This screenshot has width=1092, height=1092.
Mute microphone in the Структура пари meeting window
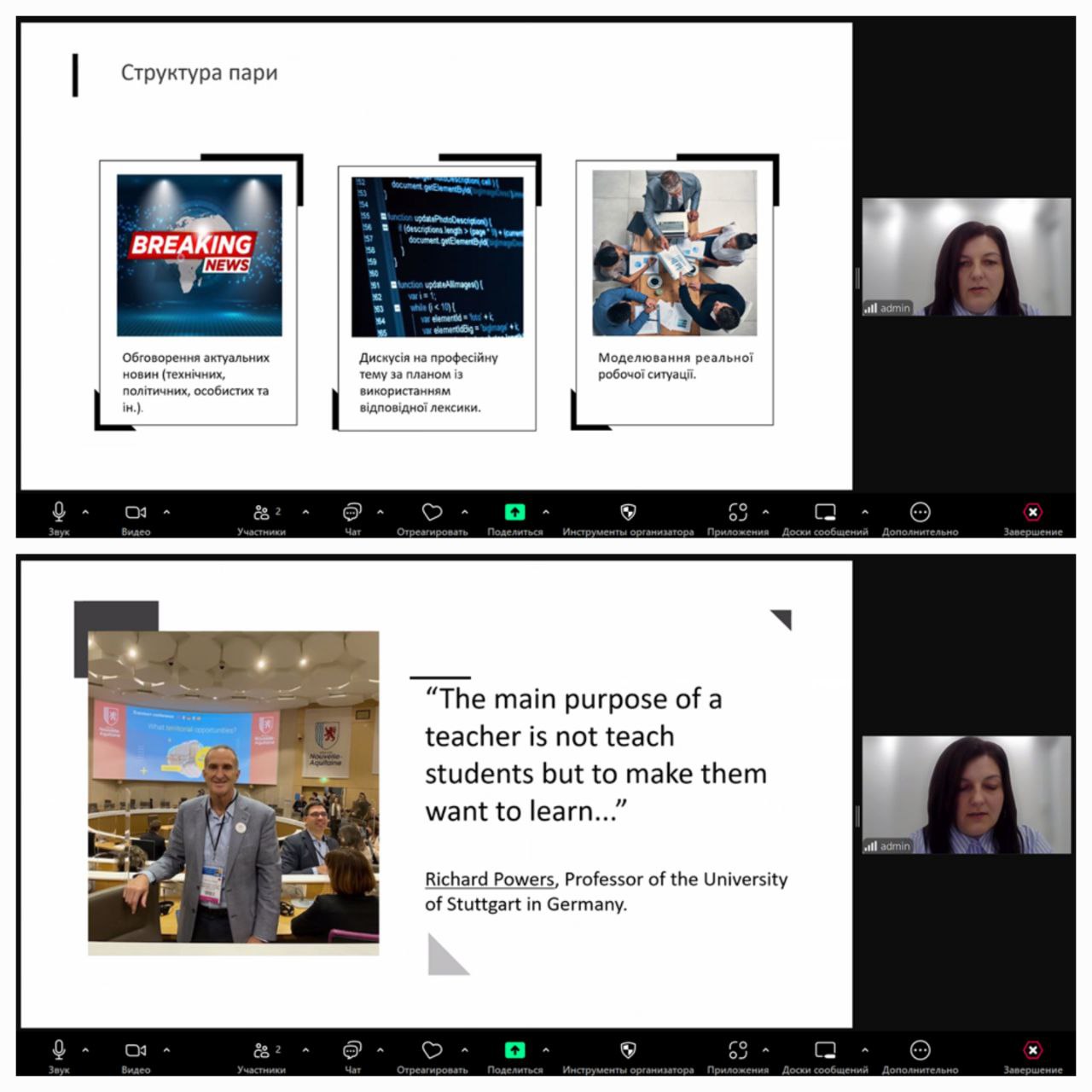(x=59, y=518)
